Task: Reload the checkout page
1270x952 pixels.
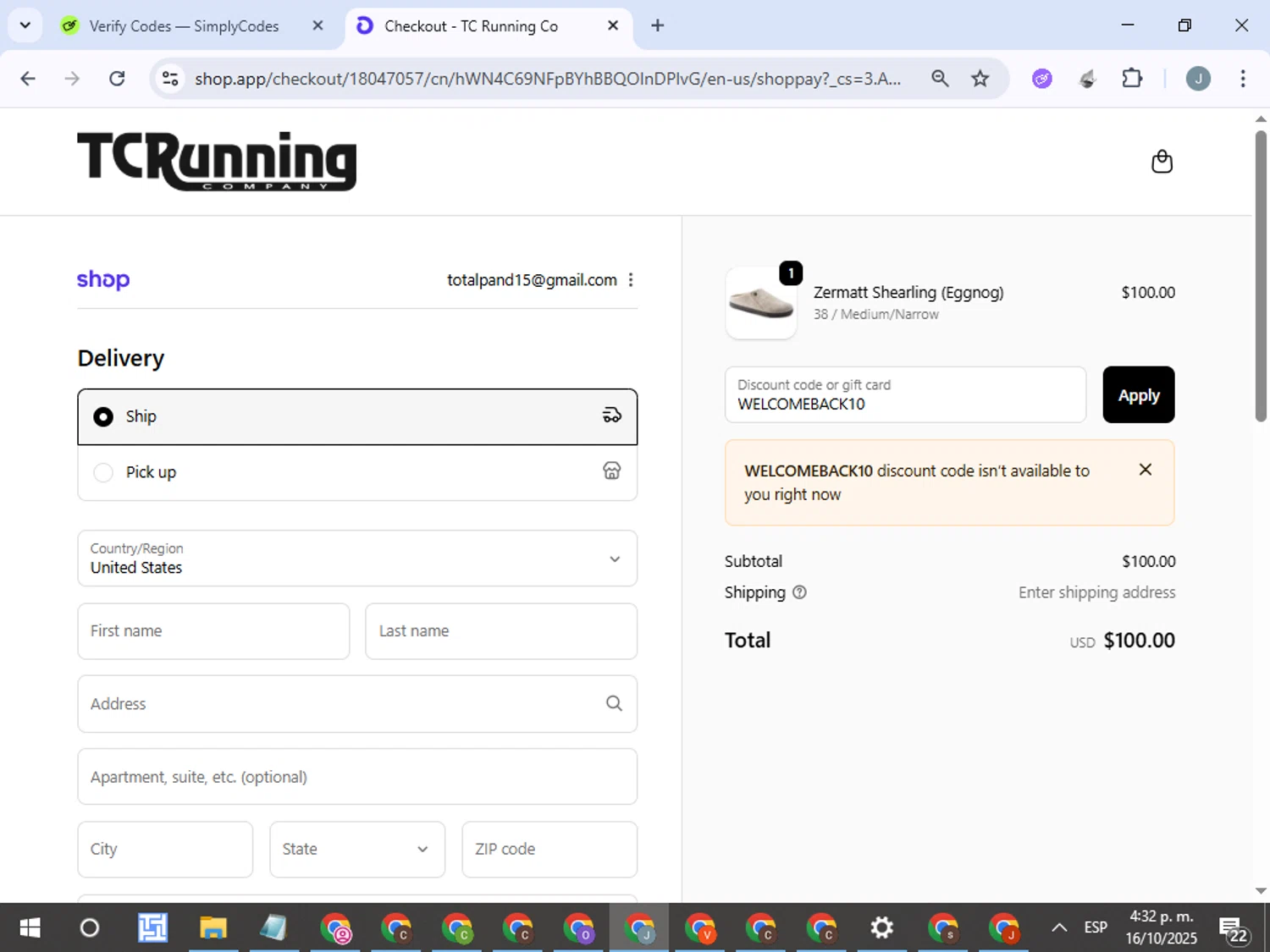Action: click(x=118, y=79)
